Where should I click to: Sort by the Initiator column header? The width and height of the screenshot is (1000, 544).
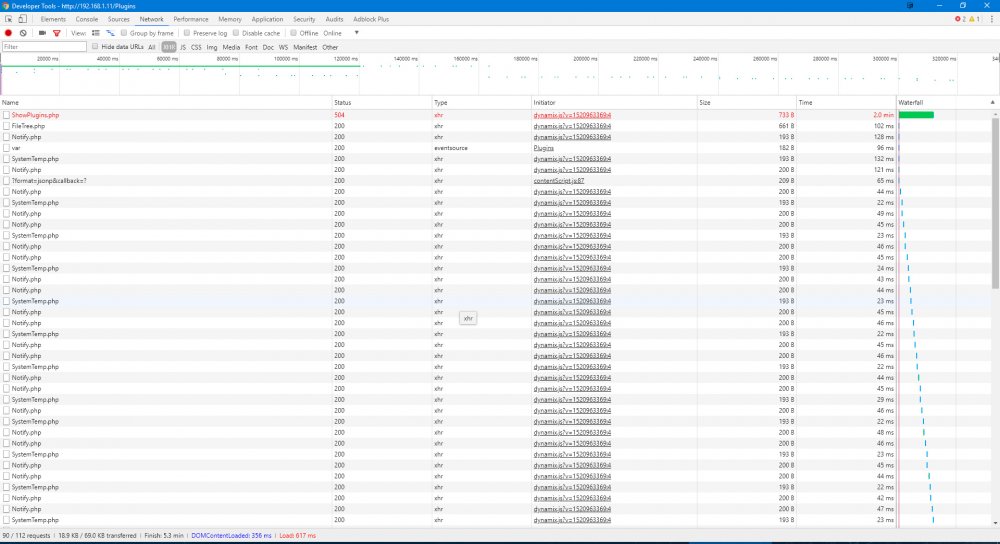[x=614, y=103]
